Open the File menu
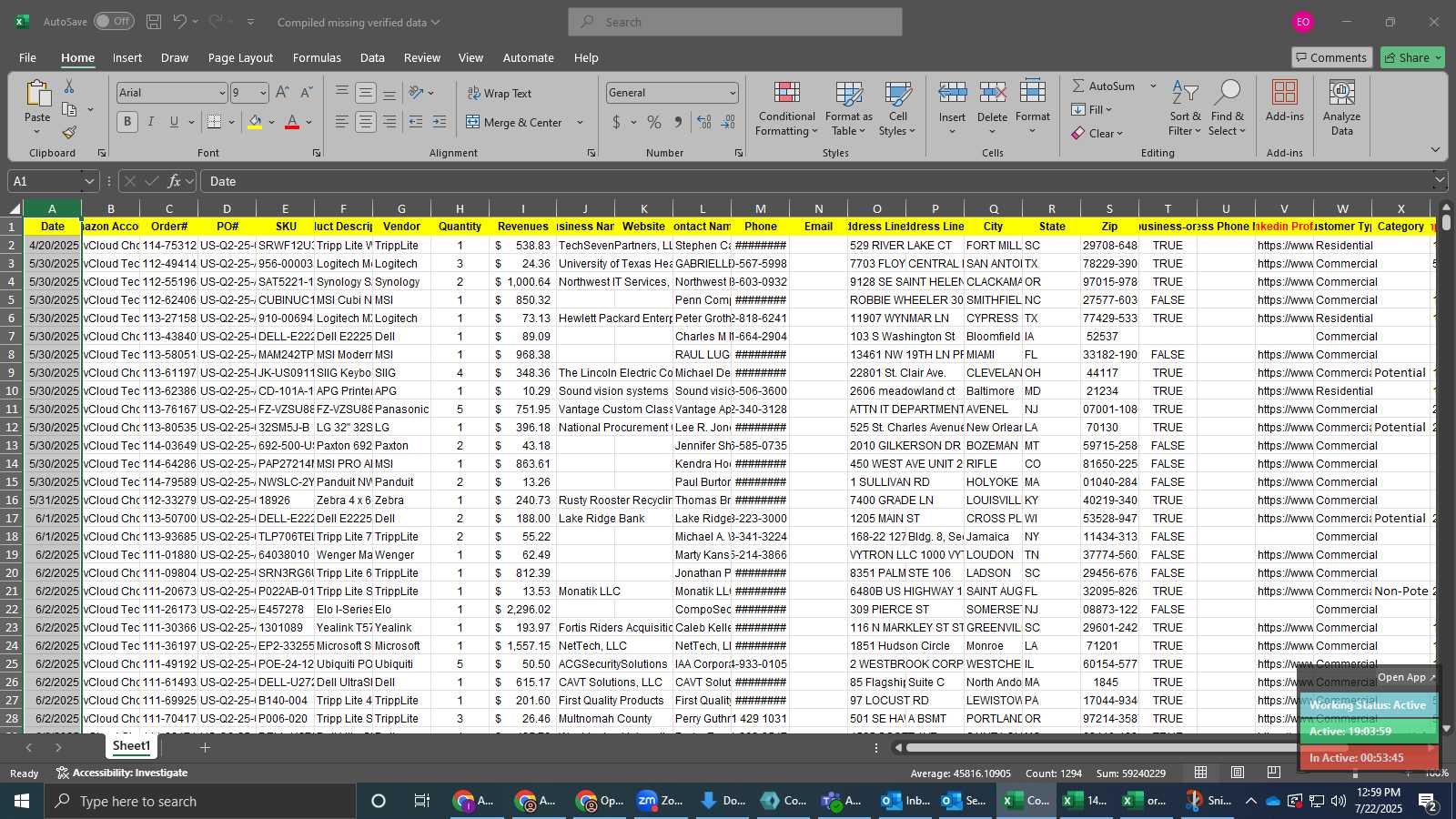 coord(28,57)
